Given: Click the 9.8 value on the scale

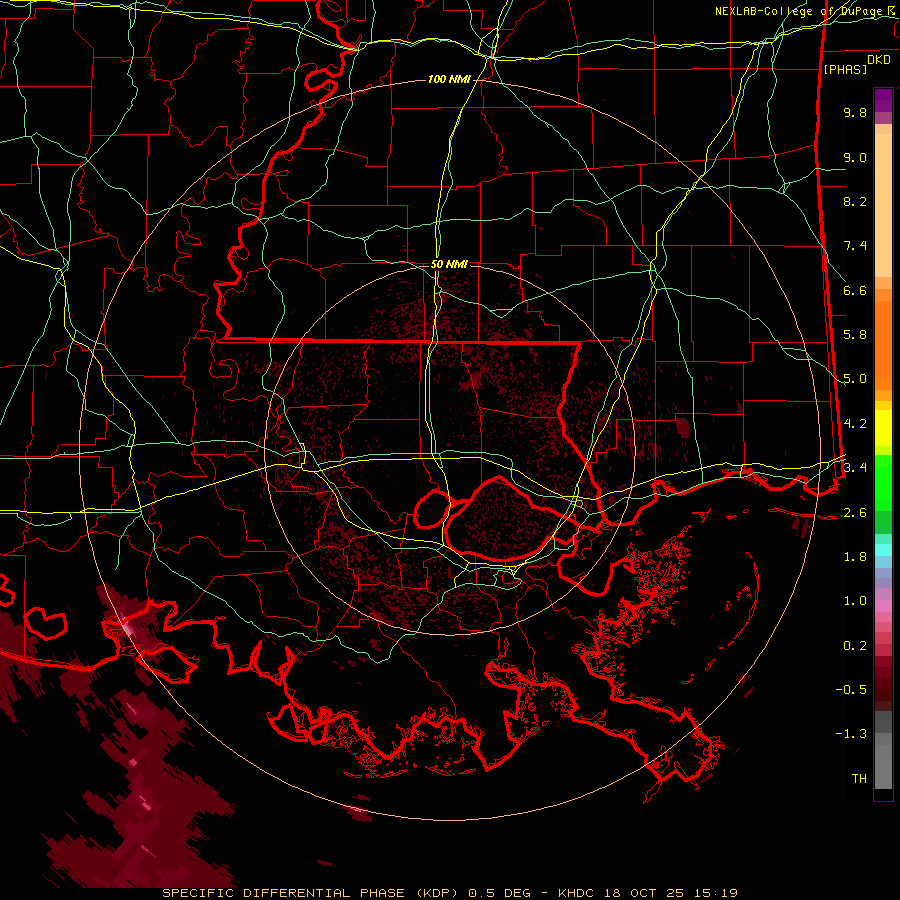Looking at the screenshot, I should [855, 112].
